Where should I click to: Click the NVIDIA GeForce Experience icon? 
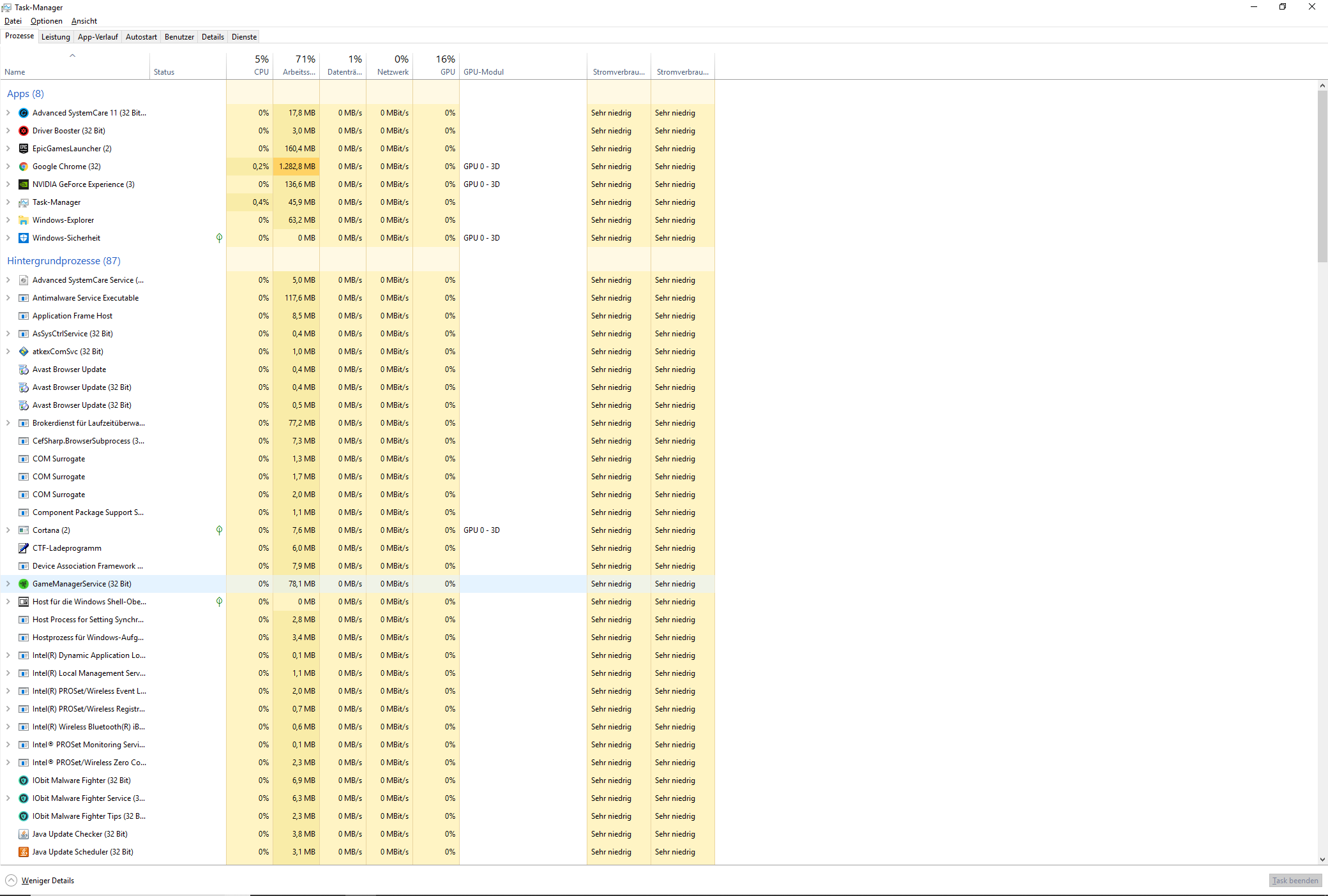[x=24, y=184]
